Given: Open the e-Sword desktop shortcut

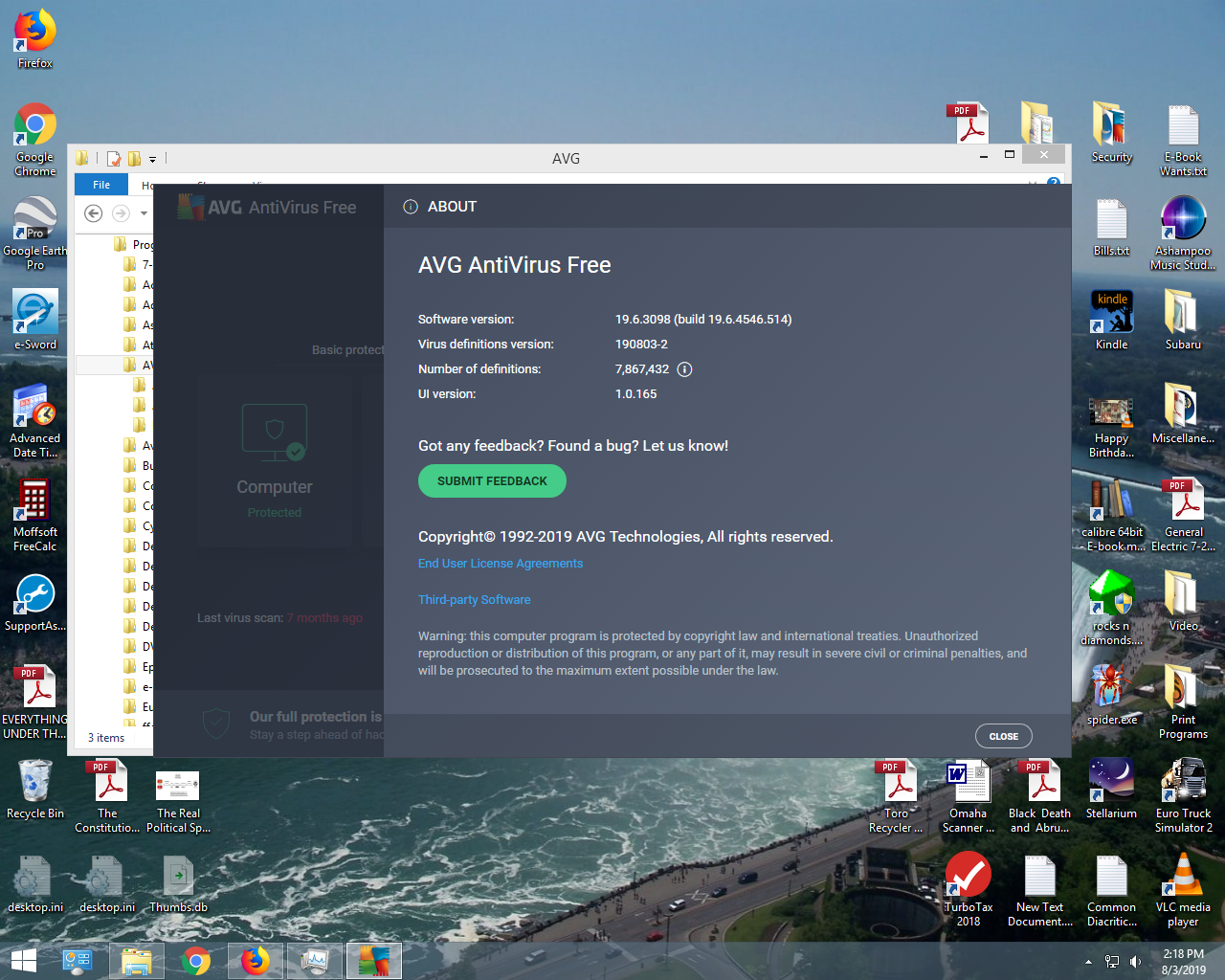Looking at the screenshot, I should [x=35, y=320].
